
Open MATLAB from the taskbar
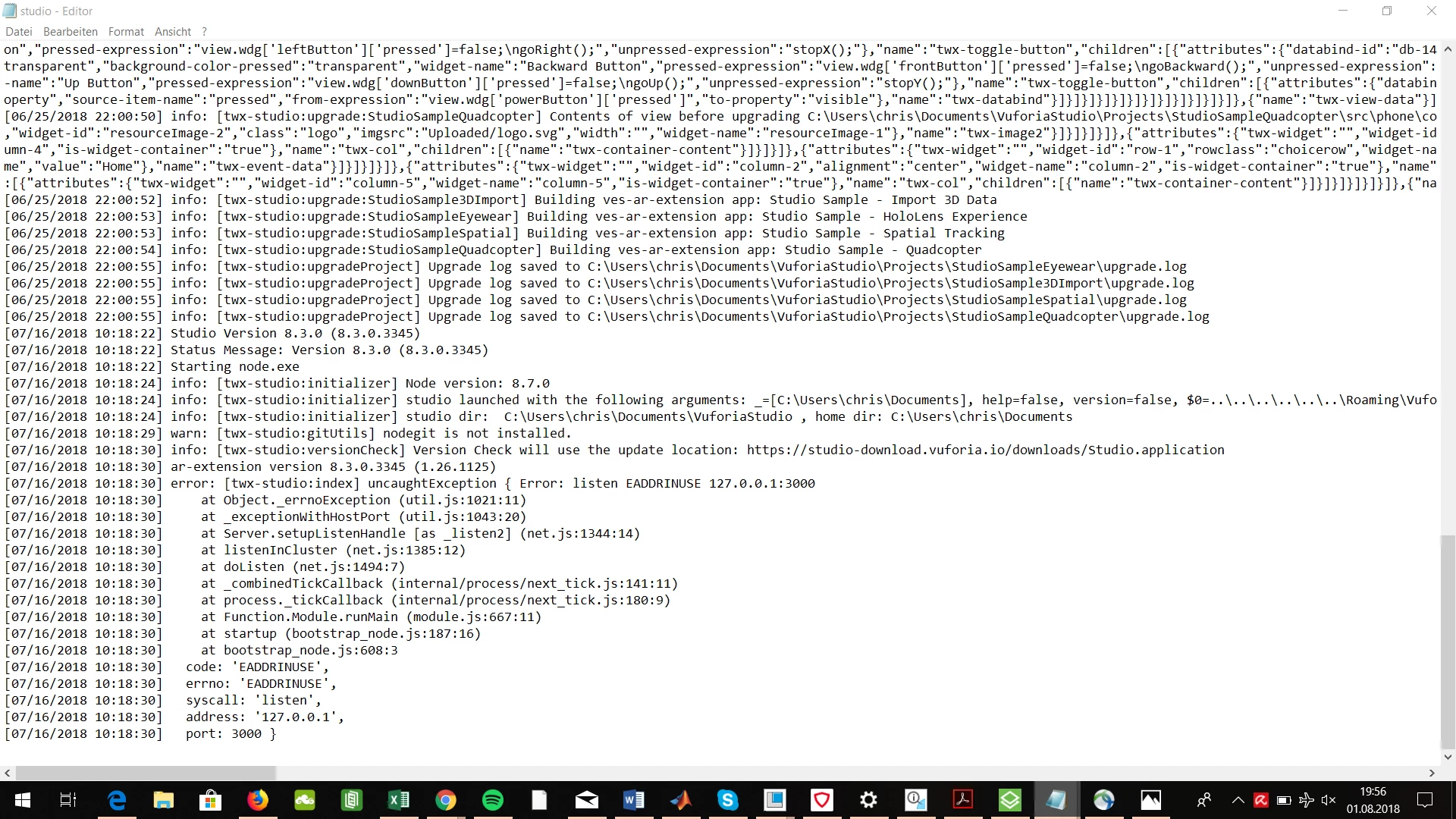(x=681, y=800)
